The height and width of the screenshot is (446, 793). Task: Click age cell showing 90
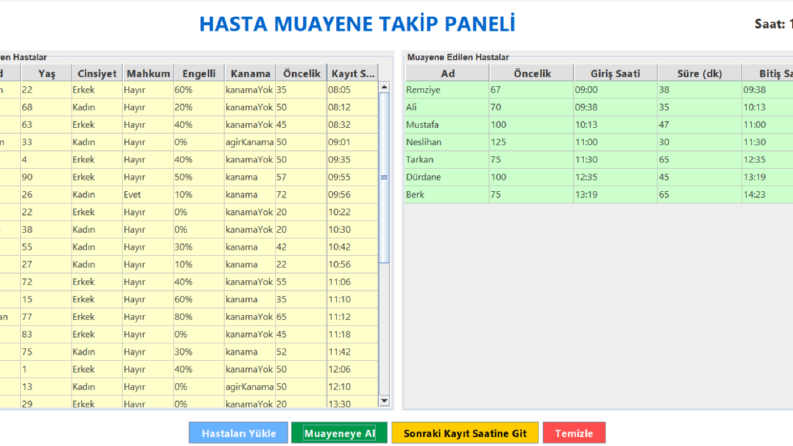click(46, 177)
